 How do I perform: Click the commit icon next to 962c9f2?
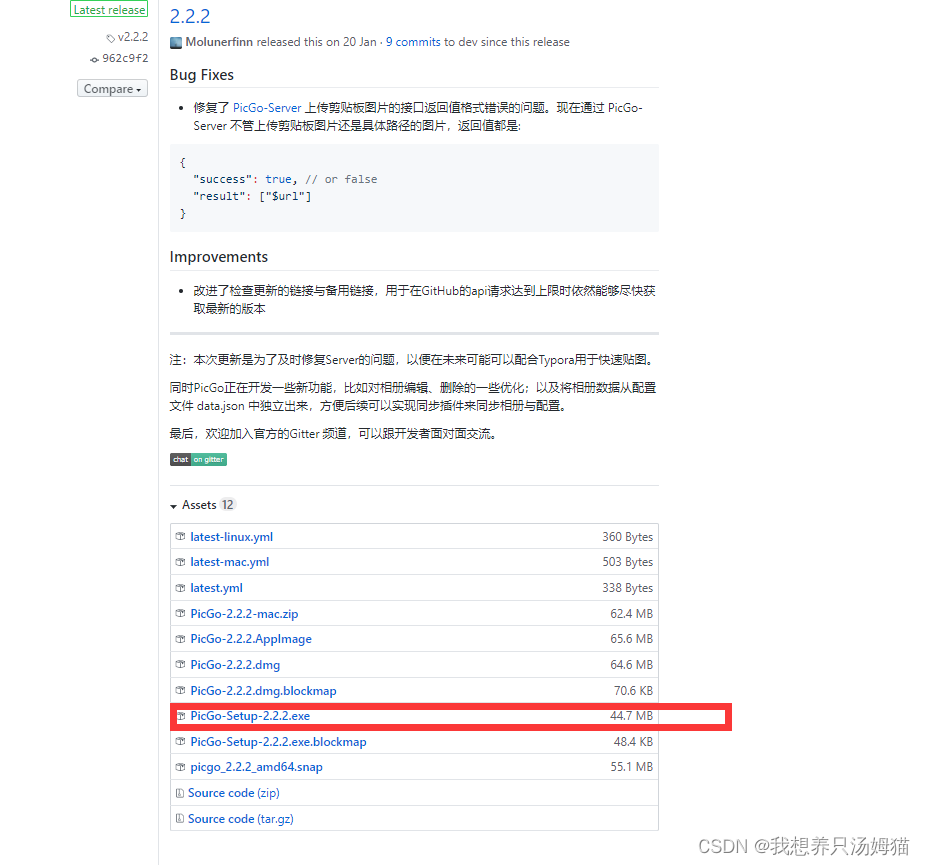(x=94, y=59)
